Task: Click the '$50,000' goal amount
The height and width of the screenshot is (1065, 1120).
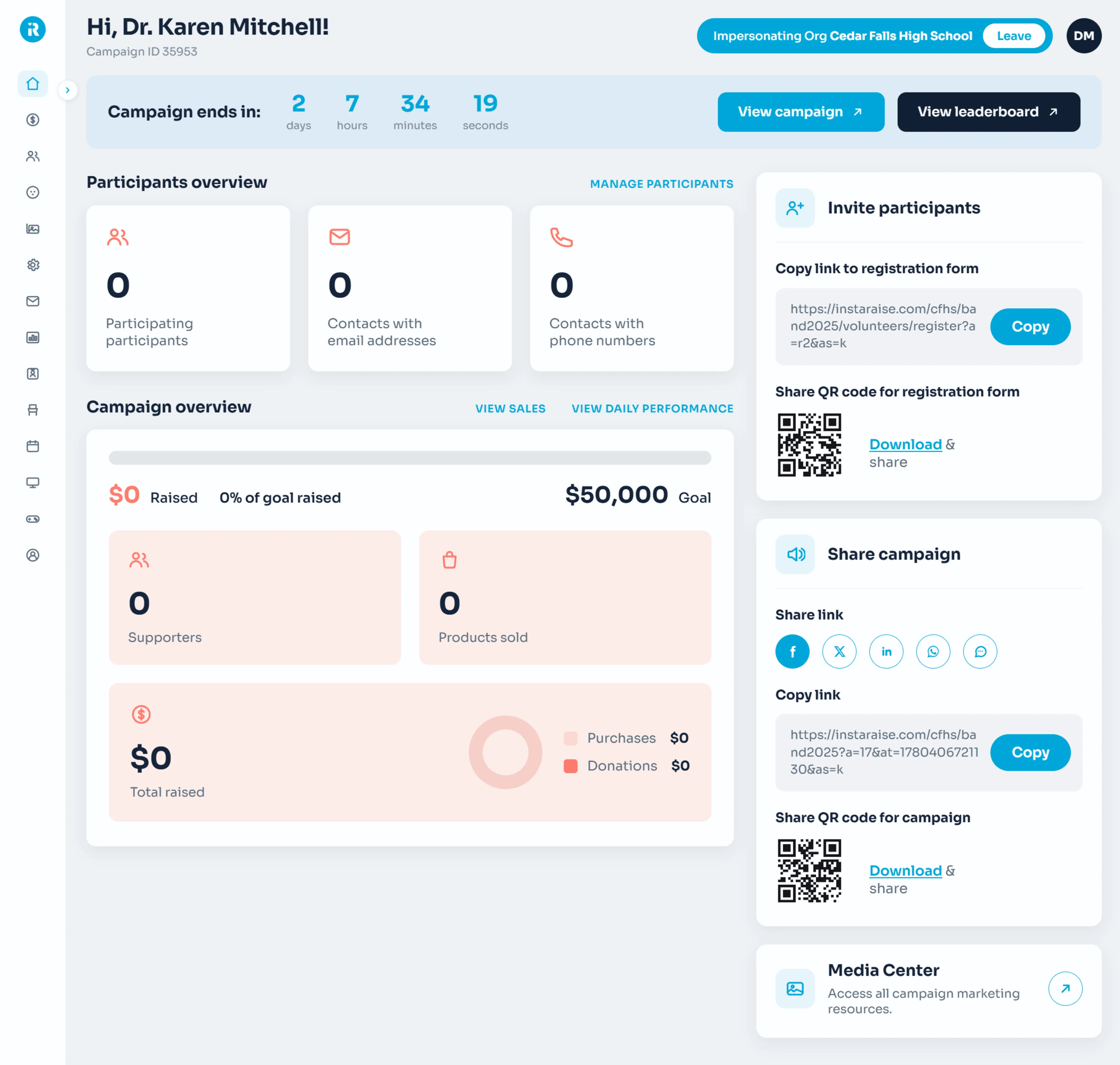Action: coord(617,494)
